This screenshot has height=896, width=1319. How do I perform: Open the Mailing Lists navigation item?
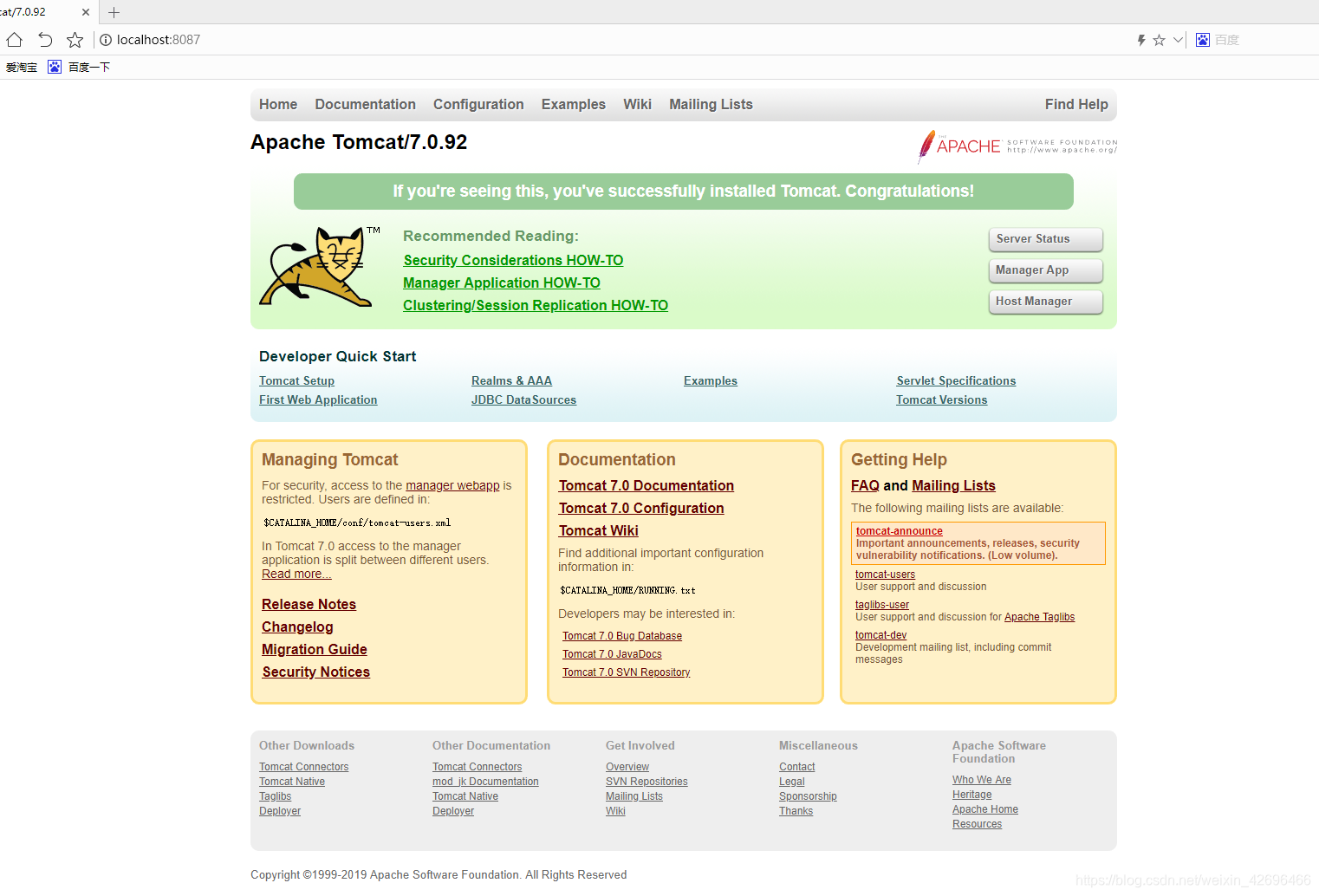click(711, 104)
